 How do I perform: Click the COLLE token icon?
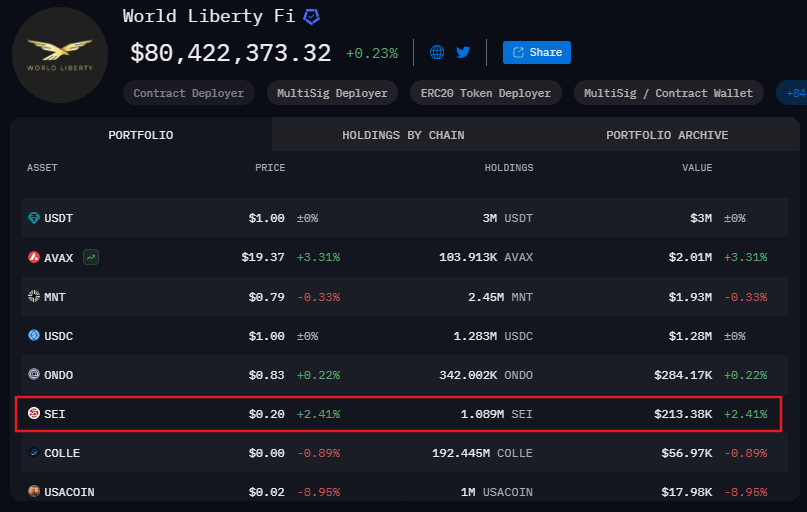[x=34, y=452]
